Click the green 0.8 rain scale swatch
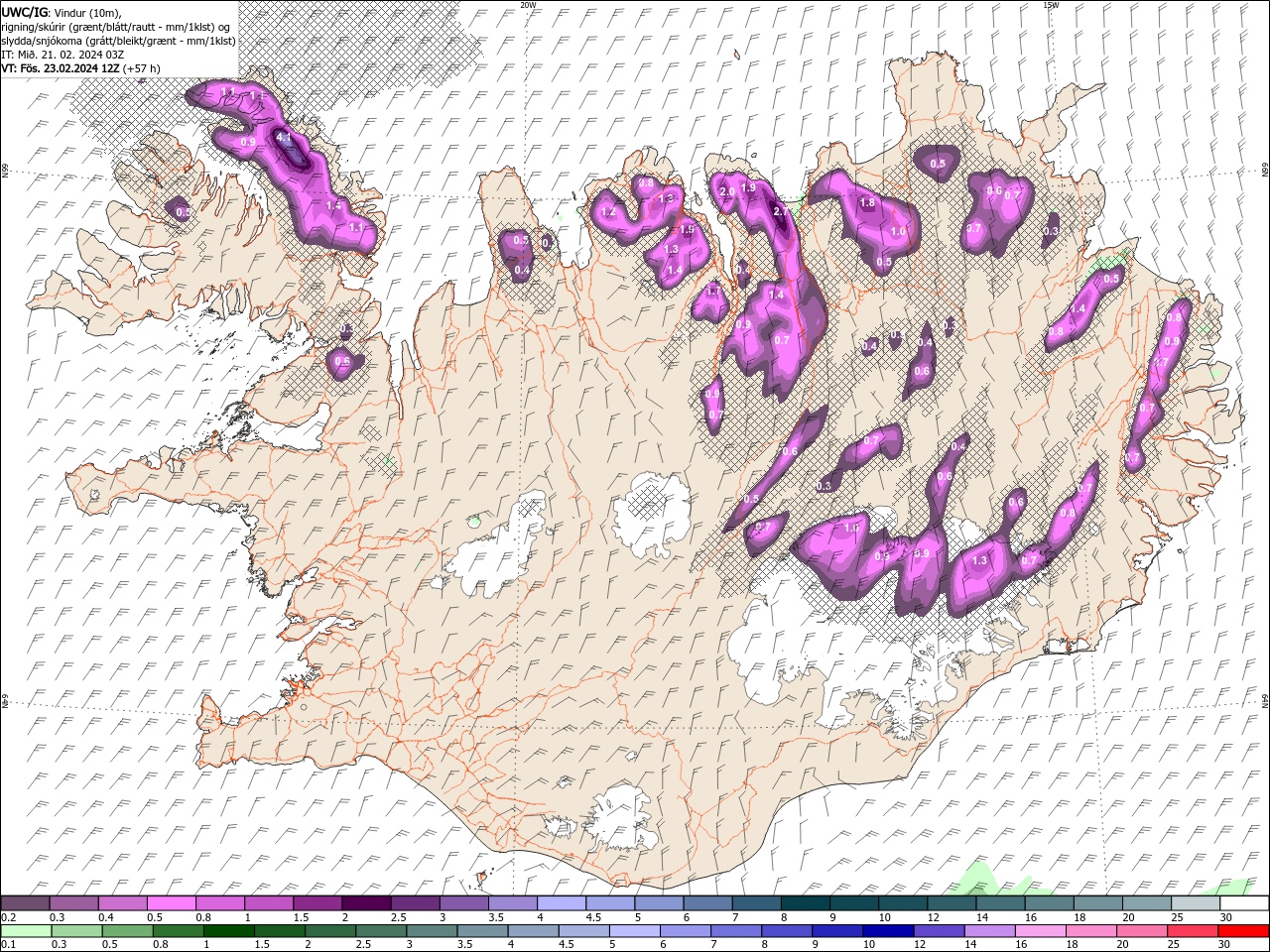1270x952 pixels. 179,931
